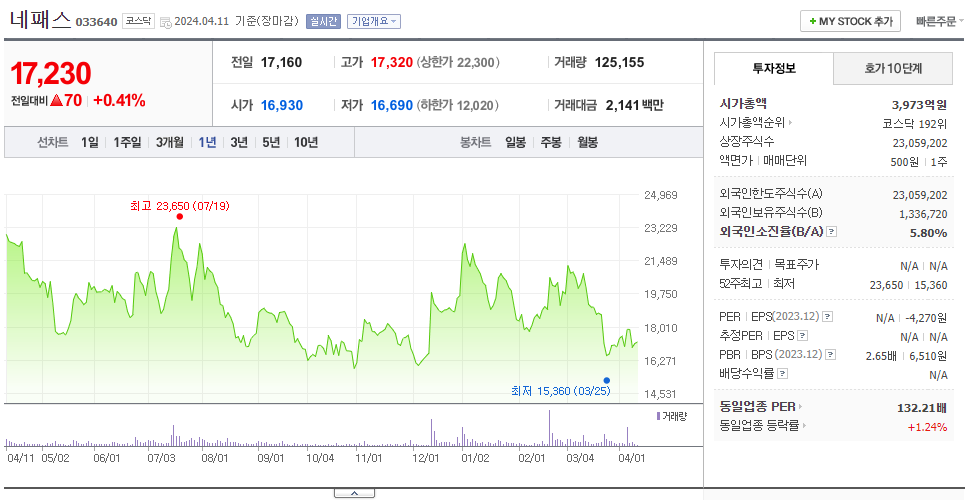Click the clock icon beside the date 2024.04.11
This screenshot has width=968, height=500.
165,22
